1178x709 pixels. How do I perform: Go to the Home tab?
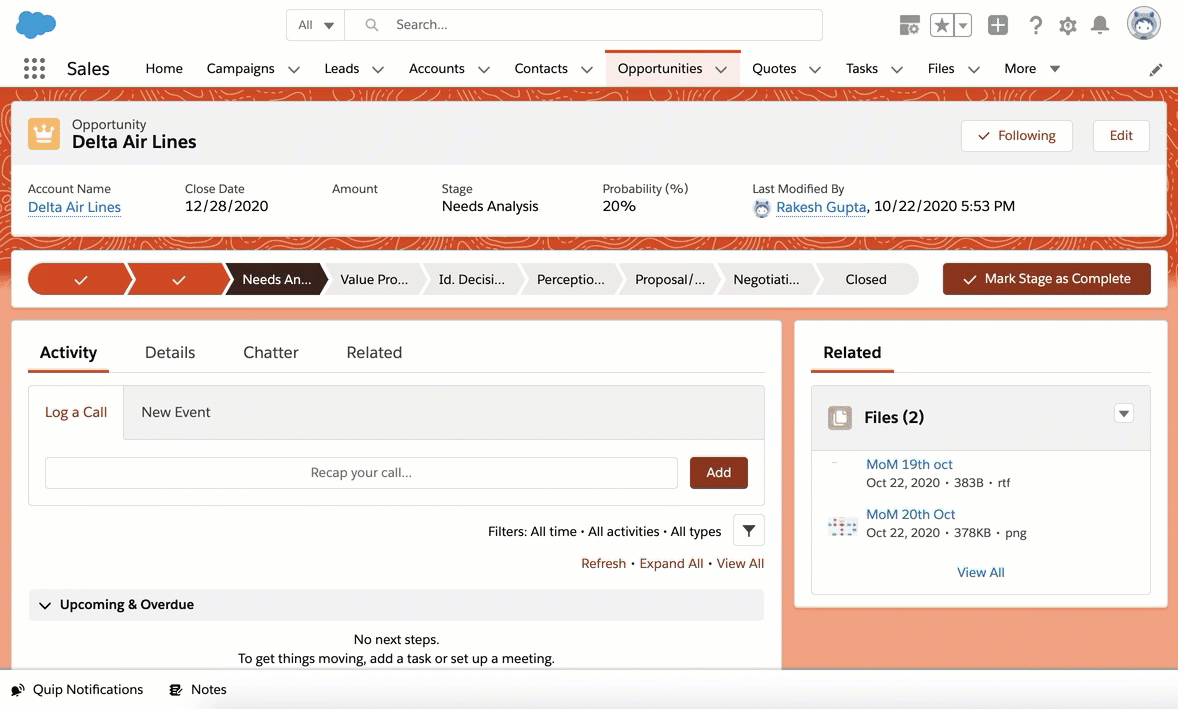pyautogui.click(x=164, y=68)
